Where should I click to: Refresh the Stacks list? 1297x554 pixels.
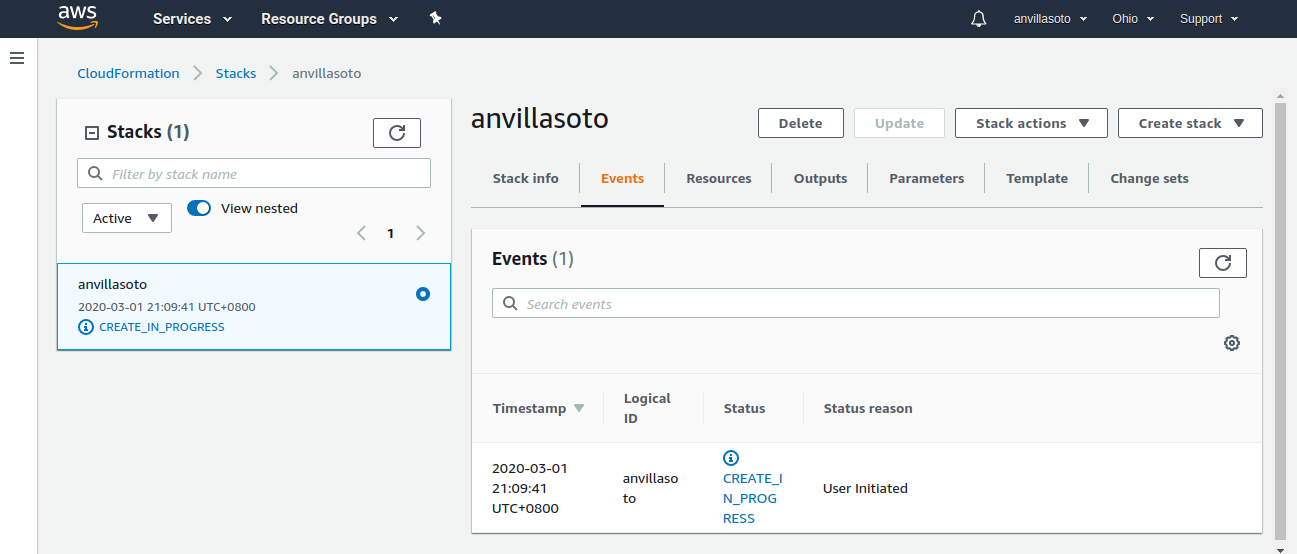click(x=397, y=133)
